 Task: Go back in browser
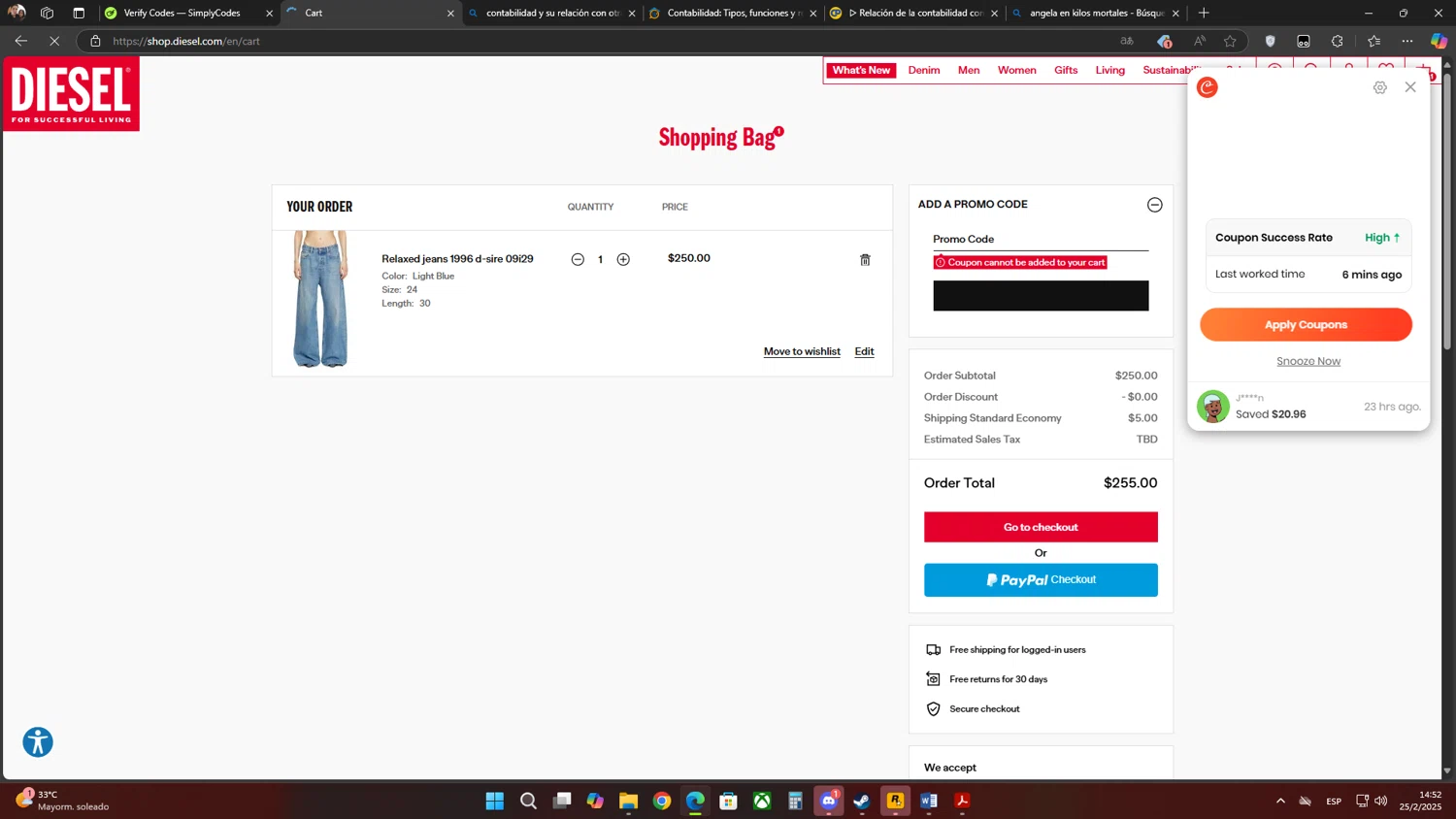(21, 41)
